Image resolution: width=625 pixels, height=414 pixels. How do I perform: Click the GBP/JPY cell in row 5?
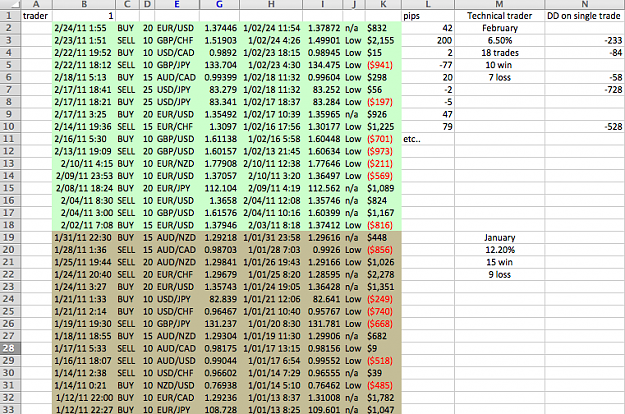(177, 65)
